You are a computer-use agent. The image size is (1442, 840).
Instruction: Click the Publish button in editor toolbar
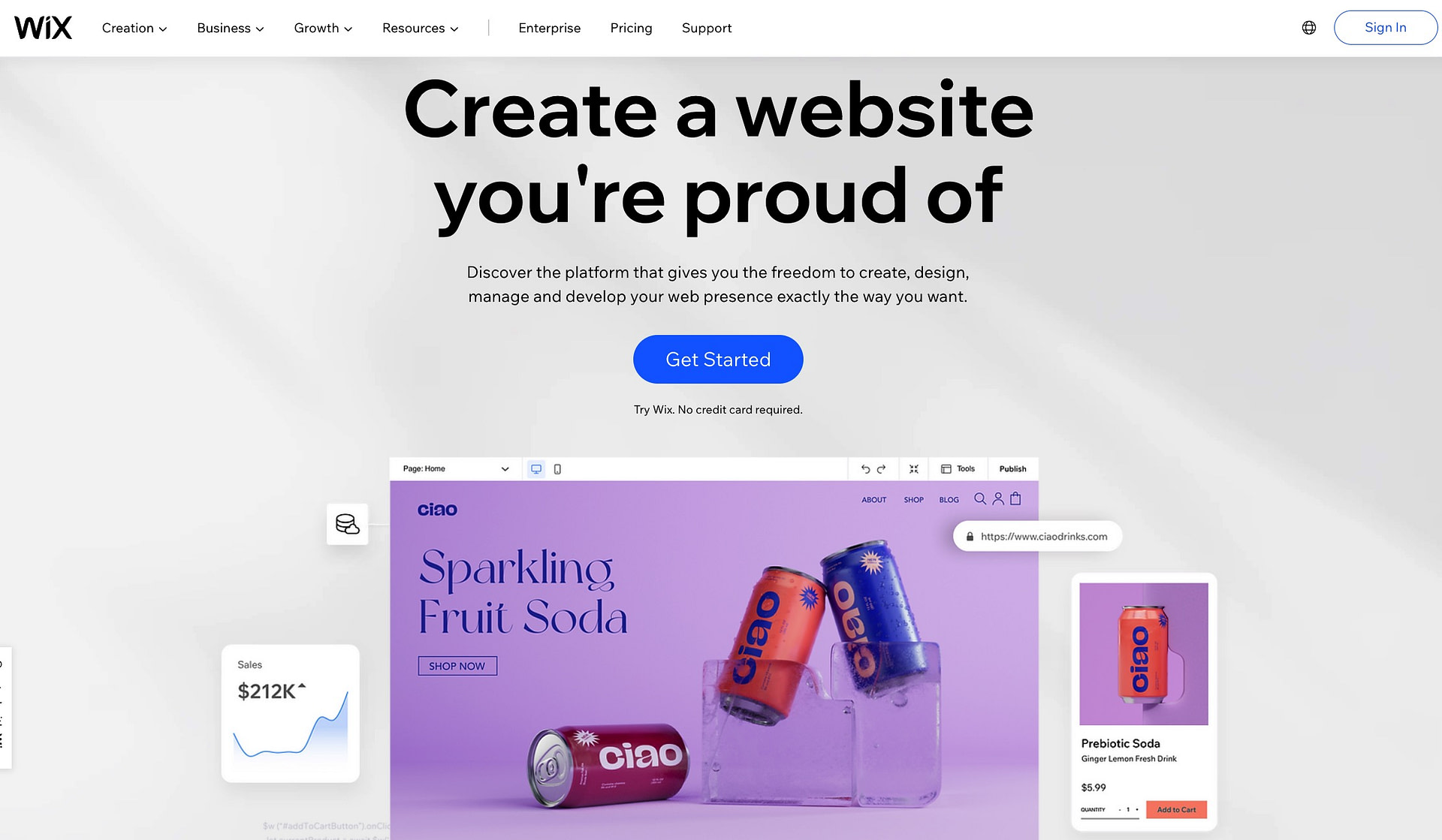1012,468
